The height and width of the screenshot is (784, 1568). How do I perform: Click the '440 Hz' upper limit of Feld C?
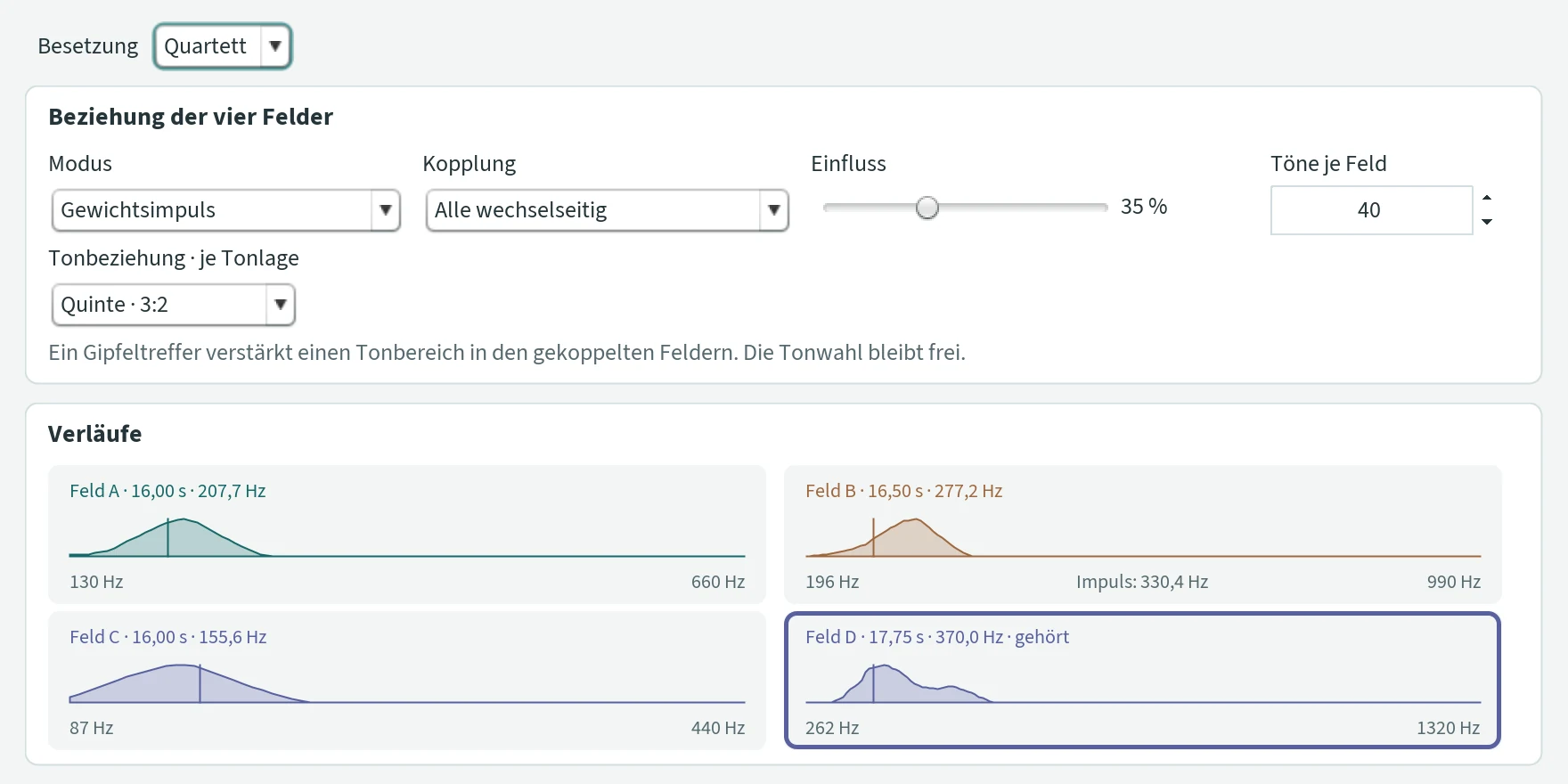(x=718, y=728)
